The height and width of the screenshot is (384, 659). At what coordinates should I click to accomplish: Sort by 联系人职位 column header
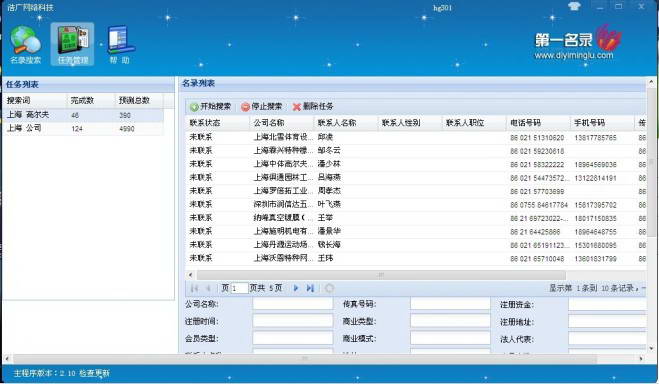click(x=474, y=123)
